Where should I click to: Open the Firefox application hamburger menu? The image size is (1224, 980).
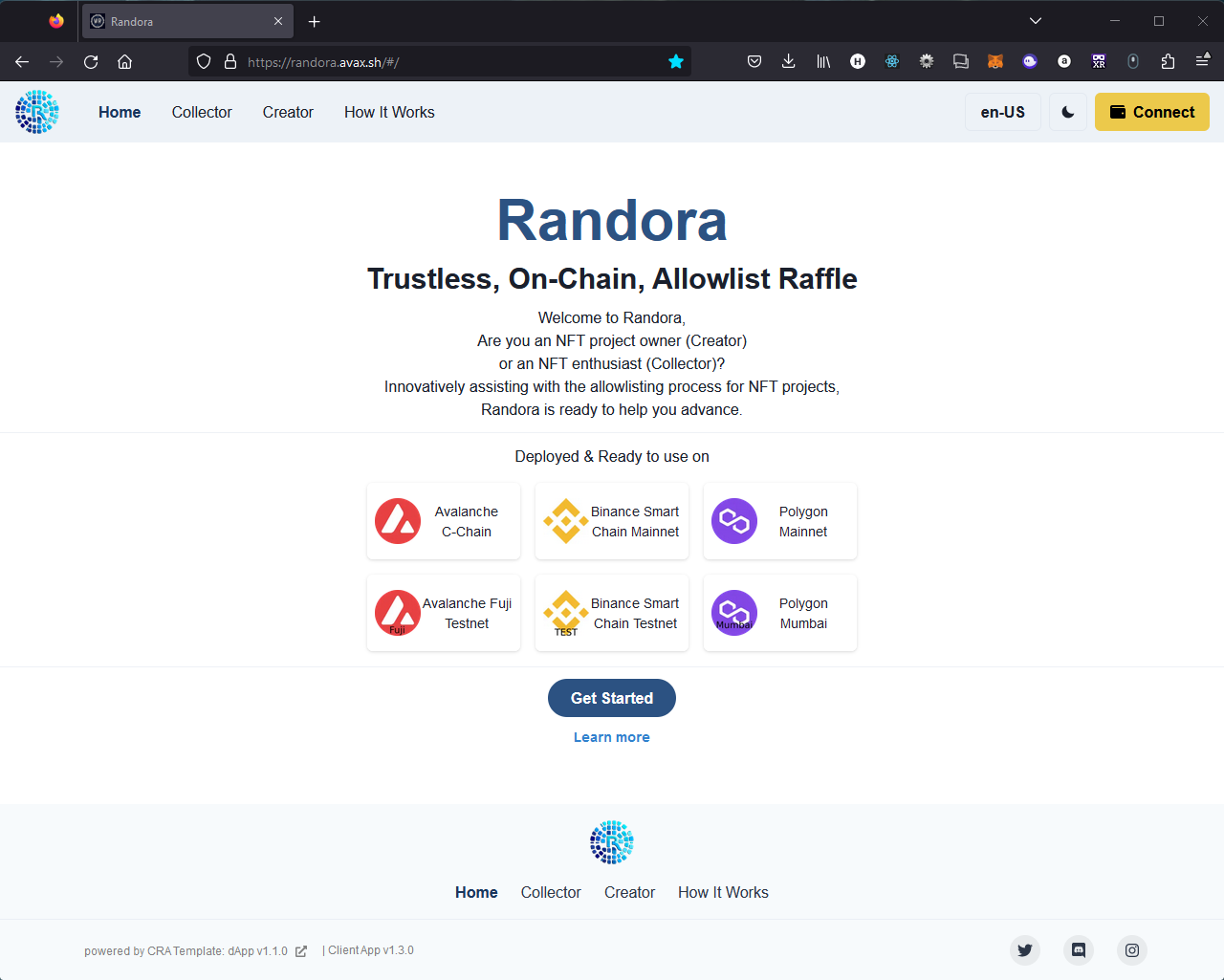click(x=1202, y=61)
